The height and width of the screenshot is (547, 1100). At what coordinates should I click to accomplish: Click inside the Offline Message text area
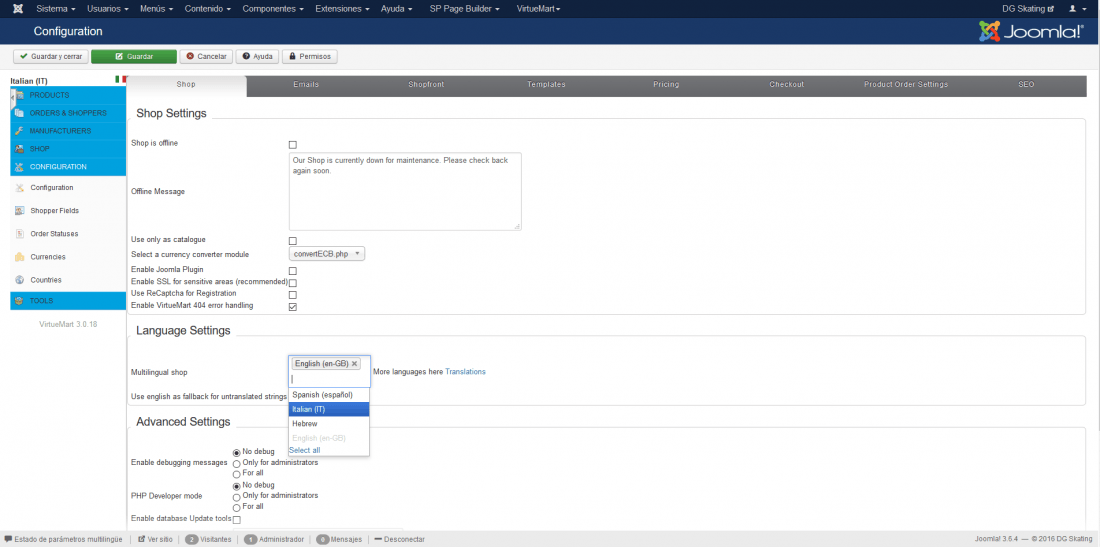405,191
